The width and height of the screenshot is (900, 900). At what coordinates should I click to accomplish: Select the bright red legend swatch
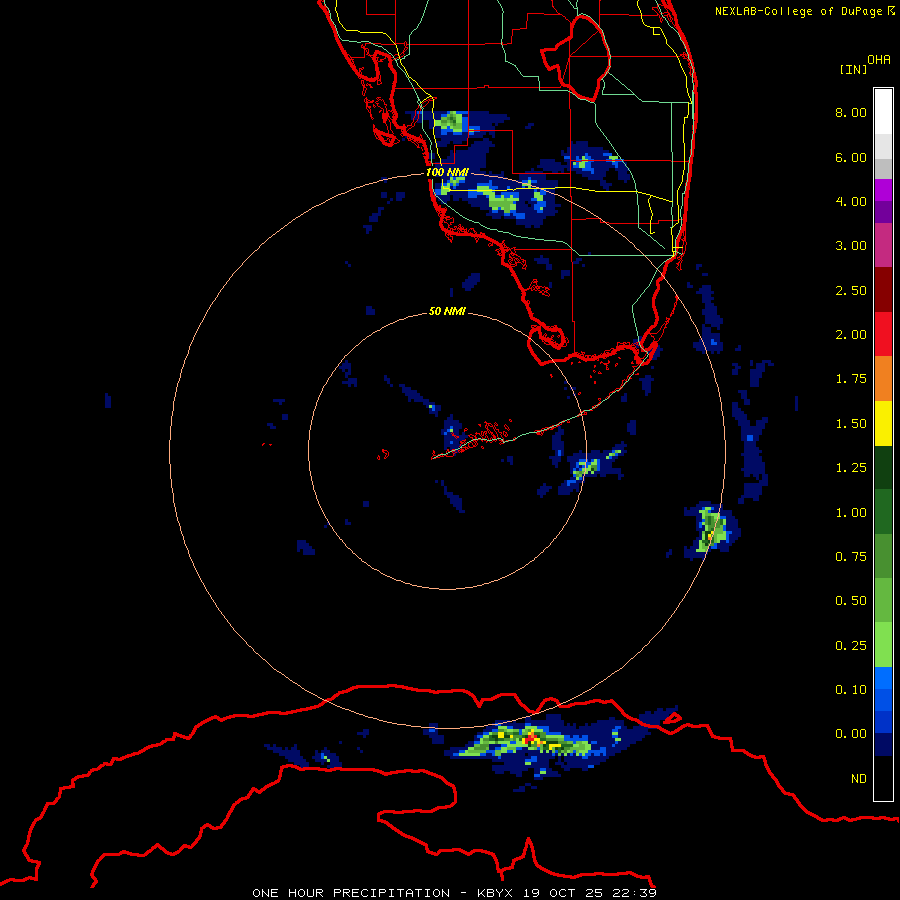[x=883, y=334]
